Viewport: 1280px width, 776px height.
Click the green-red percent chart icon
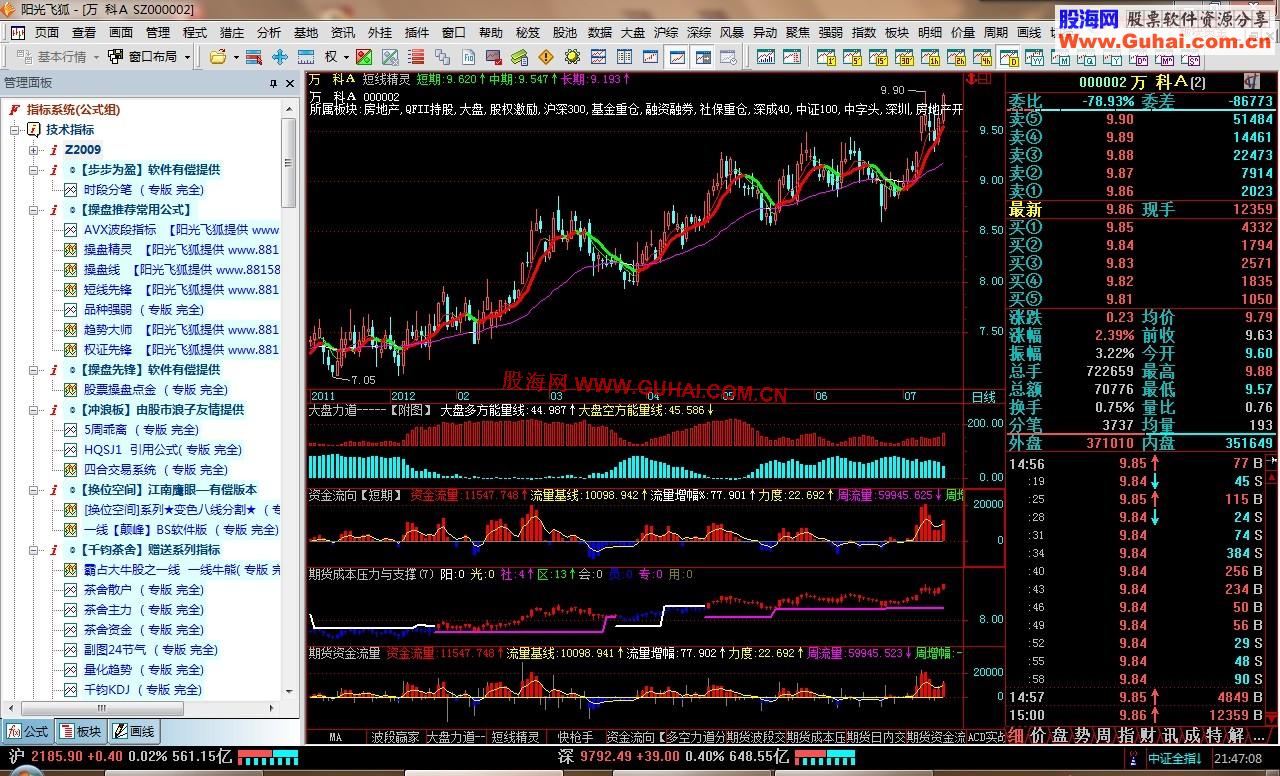(364, 57)
